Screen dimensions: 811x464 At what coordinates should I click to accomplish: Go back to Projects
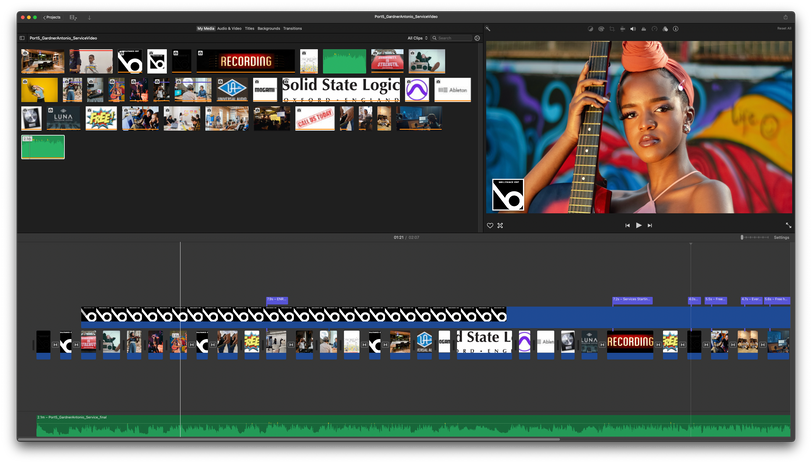52,17
